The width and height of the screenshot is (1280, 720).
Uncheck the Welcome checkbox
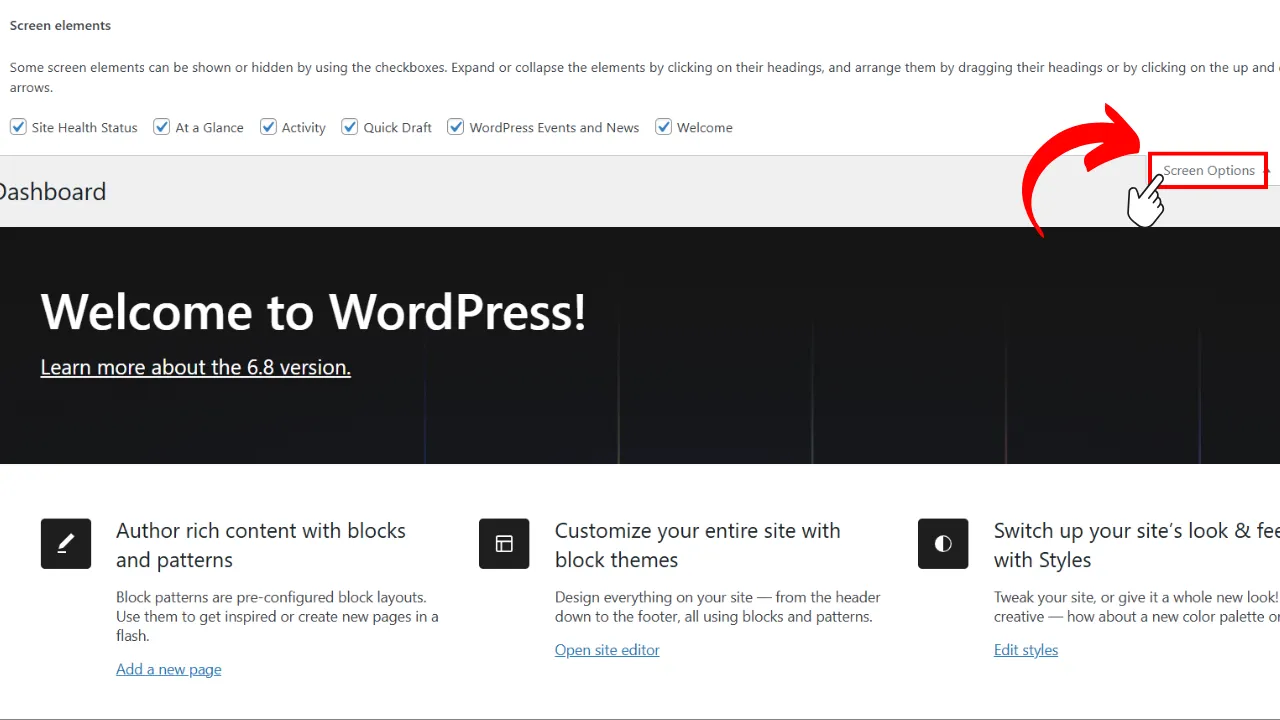pyautogui.click(x=663, y=127)
